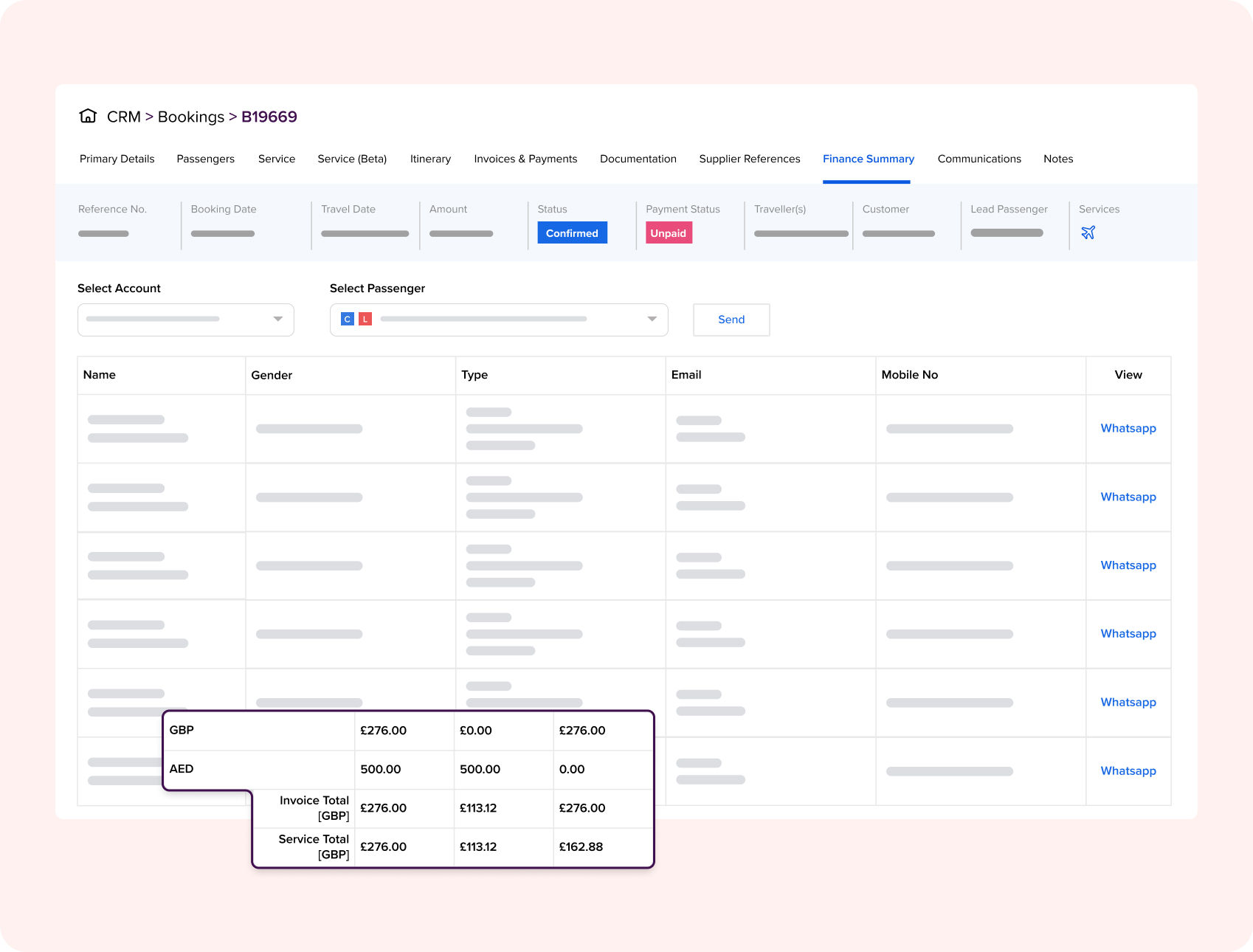Click the £0.00 value in GBP row
Viewport: 1253px width, 952px height.
[x=476, y=731]
